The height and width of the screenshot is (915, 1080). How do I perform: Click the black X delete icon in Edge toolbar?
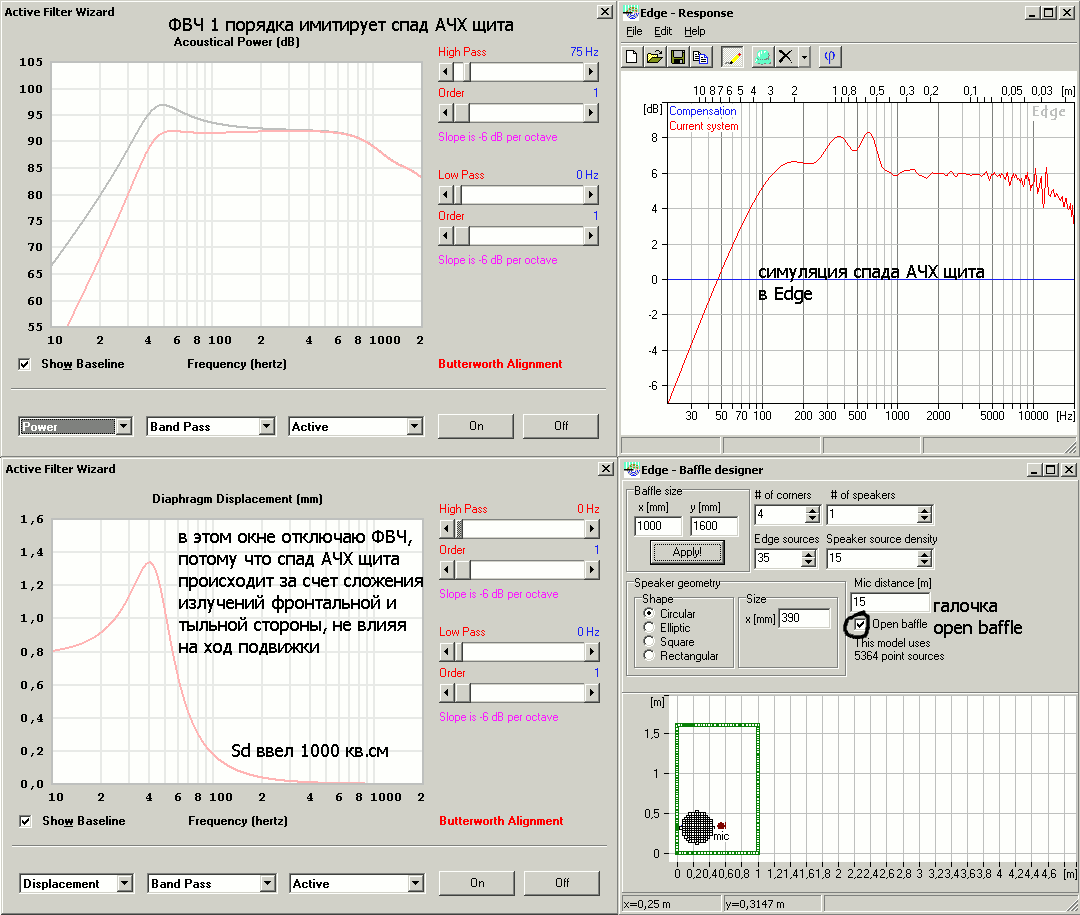point(785,57)
